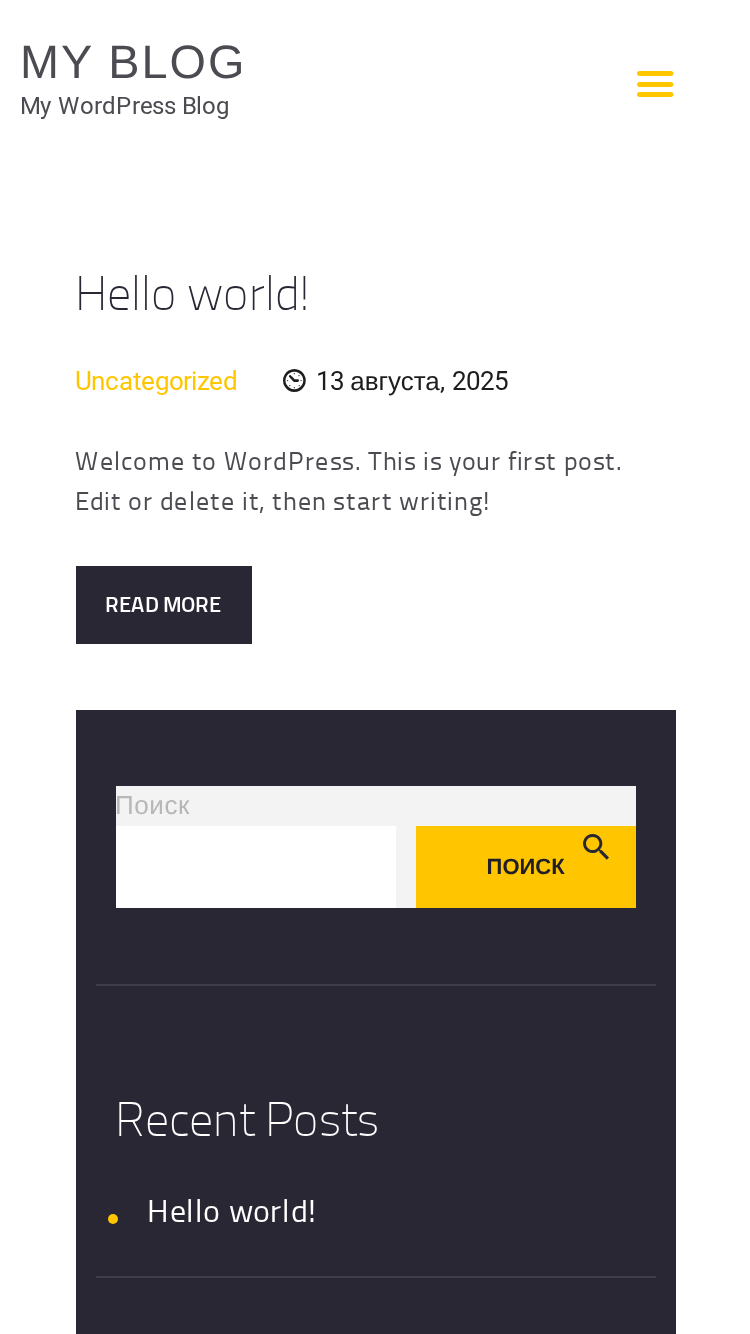
Task: Open the yellow hamburger menu
Action: tap(655, 84)
